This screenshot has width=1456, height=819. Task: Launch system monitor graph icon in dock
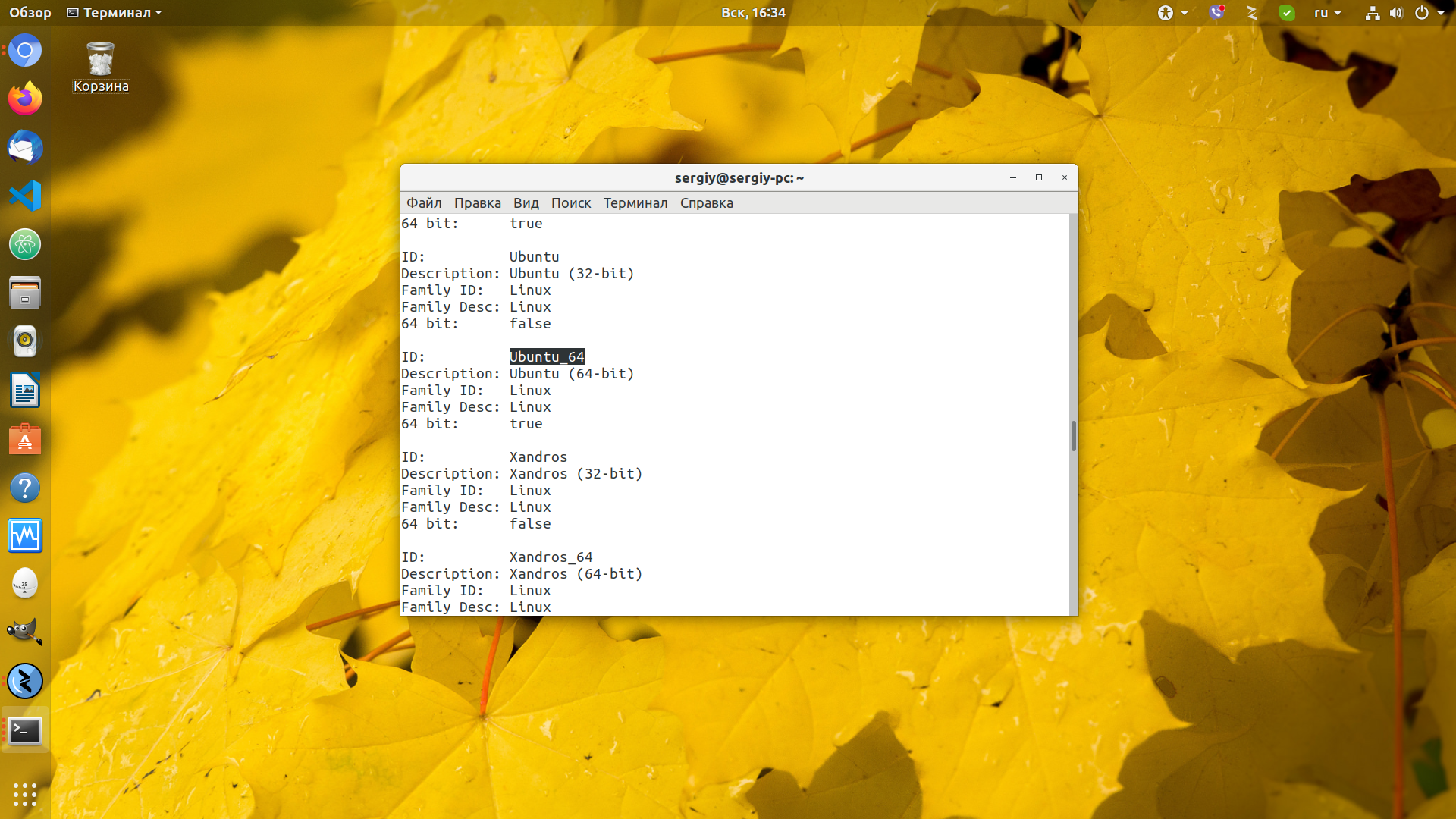point(25,536)
